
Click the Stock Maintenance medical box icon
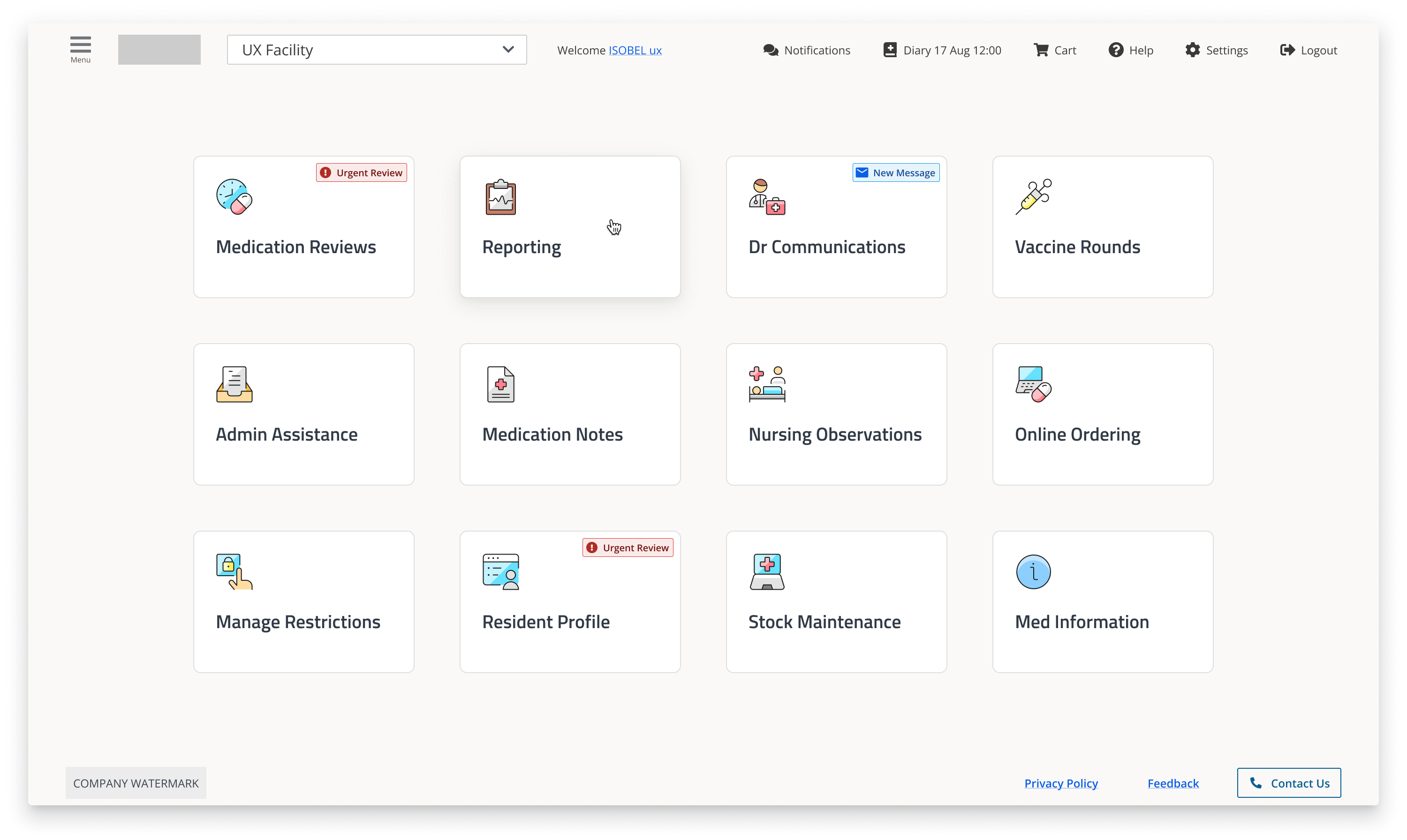[767, 572]
